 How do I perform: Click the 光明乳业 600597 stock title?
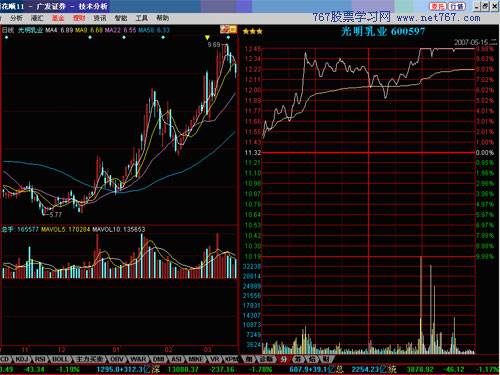pyautogui.click(x=383, y=32)
